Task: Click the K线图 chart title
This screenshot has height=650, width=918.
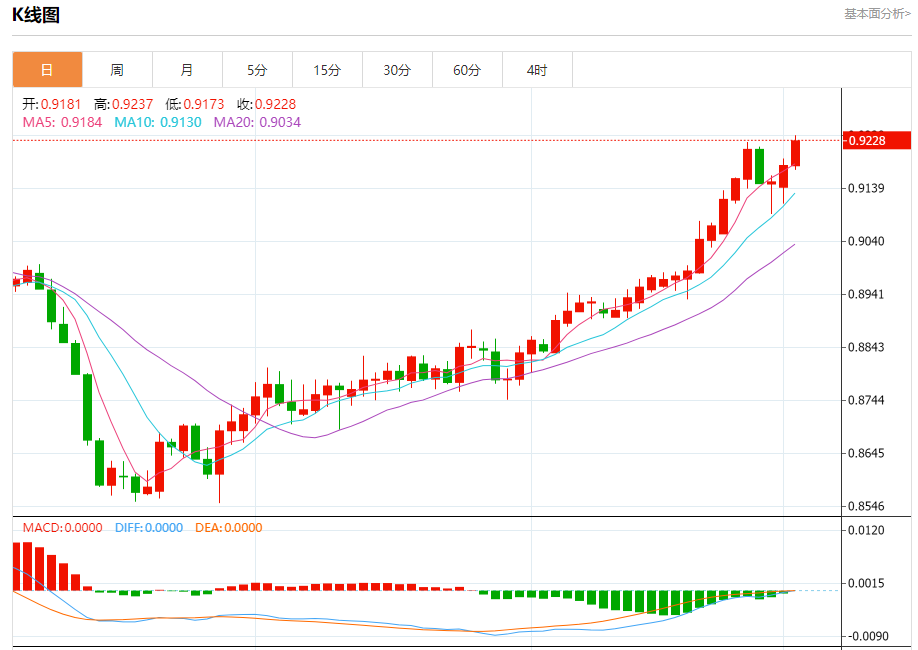Action: tap(36, 15)
